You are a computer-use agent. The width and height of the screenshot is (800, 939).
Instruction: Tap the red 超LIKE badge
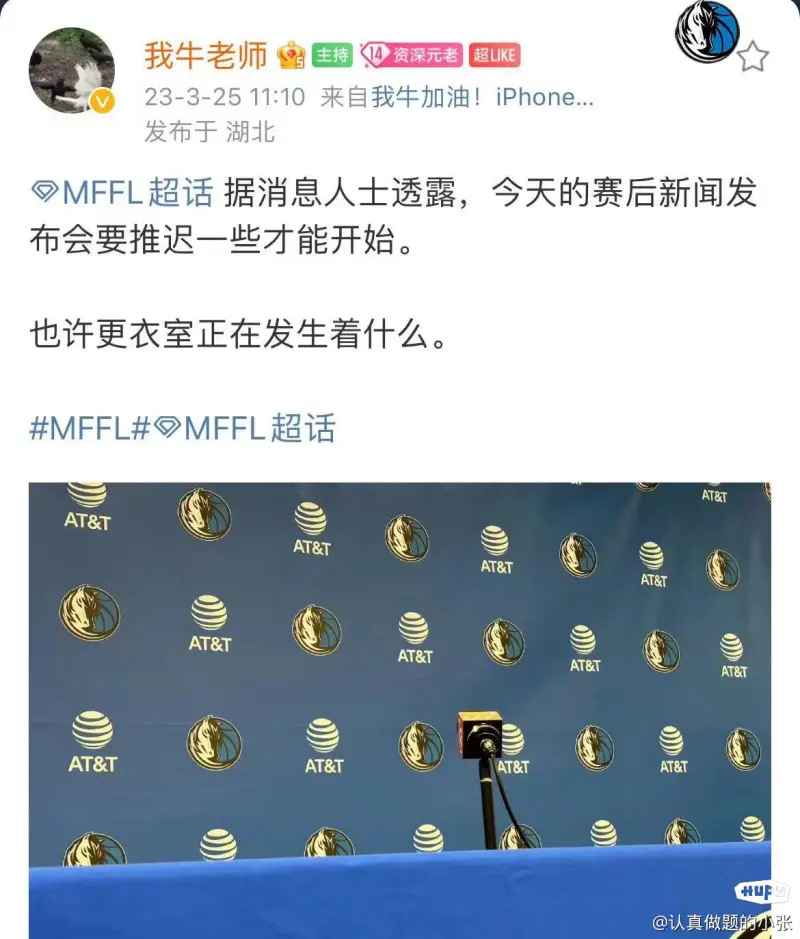[x=494, y=55]
